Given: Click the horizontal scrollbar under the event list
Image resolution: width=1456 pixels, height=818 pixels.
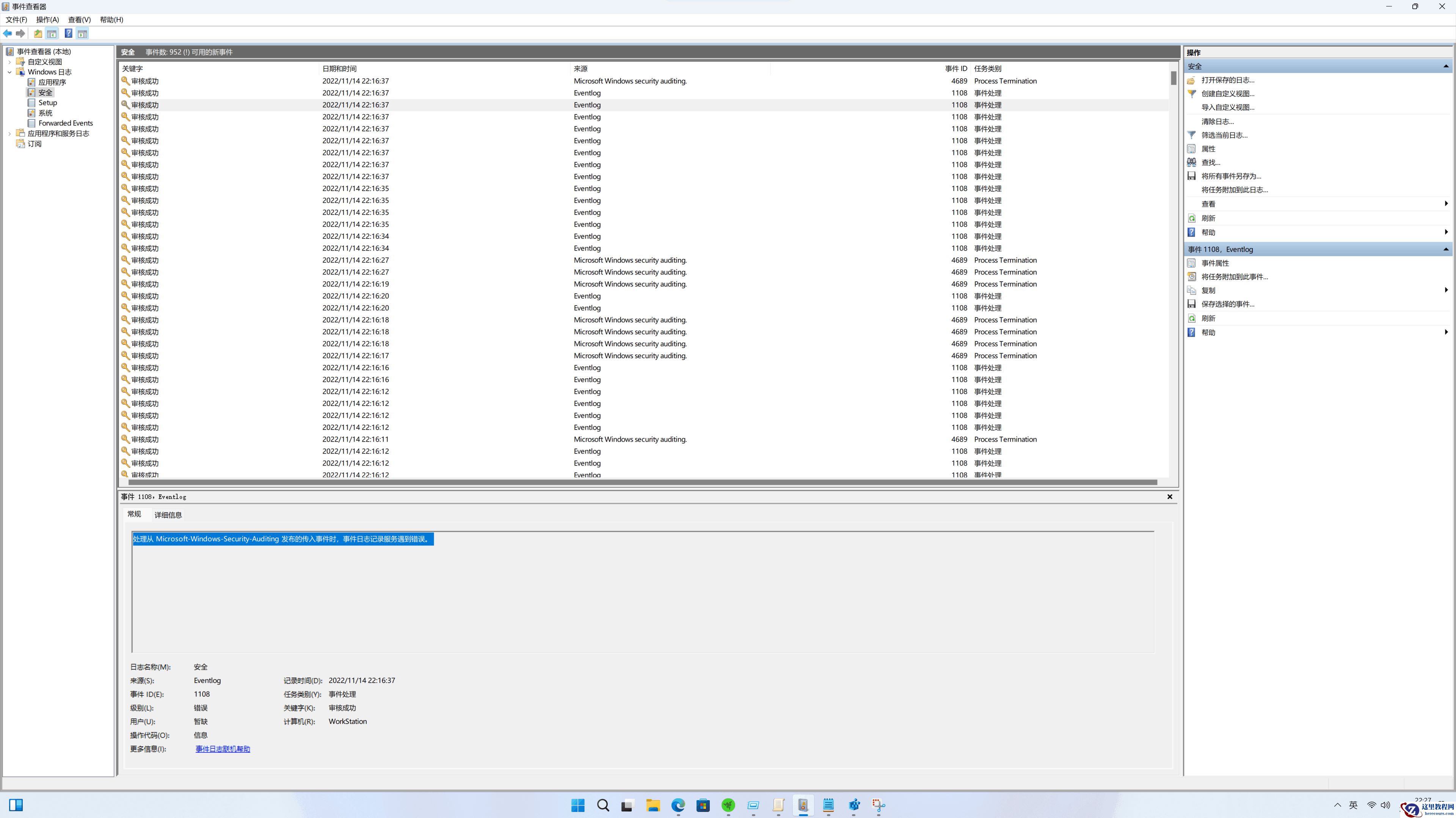Looking at the screenshot, I should pos(642,482).
